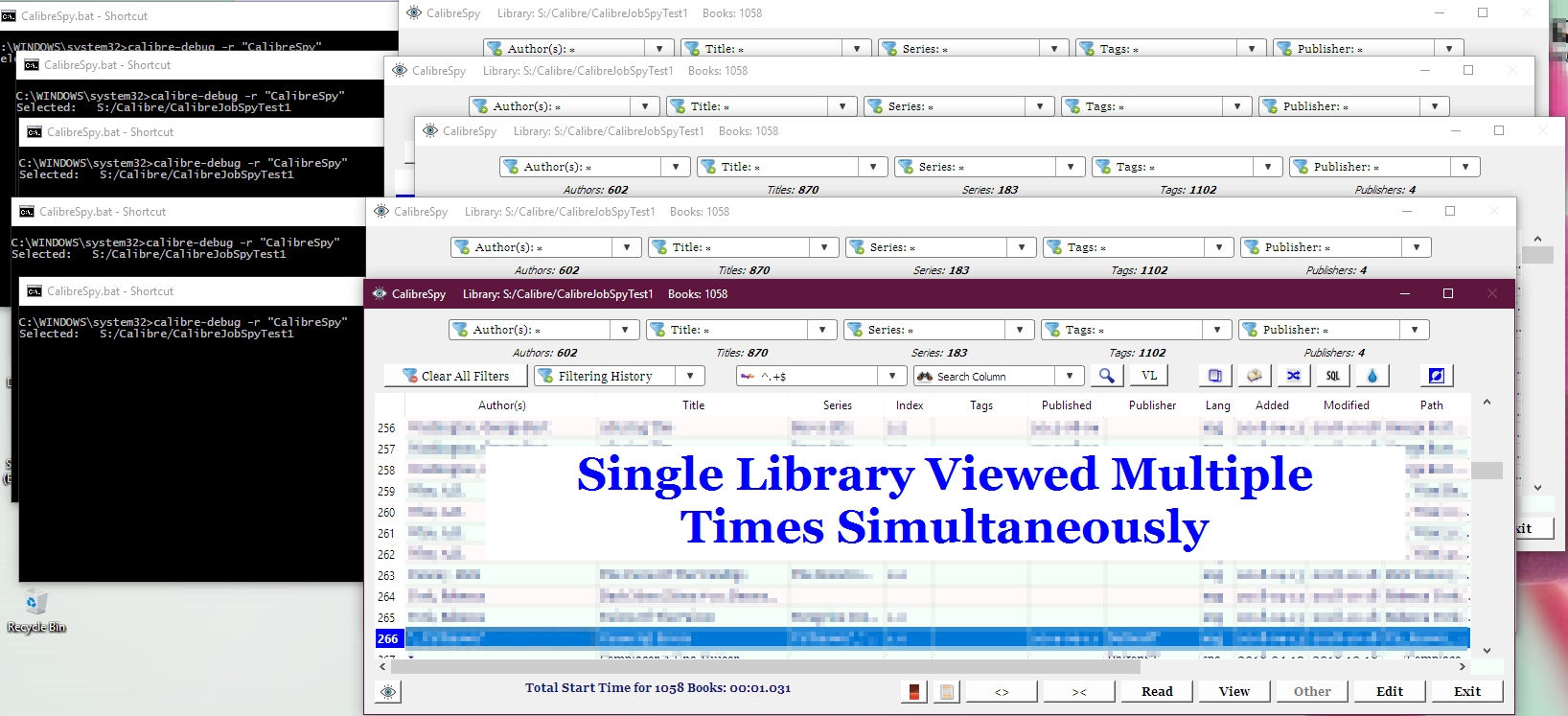Click the blue water drop icon
Image resolution: width=1568 pixels, height=716 pixels.
click(1372, 376)
